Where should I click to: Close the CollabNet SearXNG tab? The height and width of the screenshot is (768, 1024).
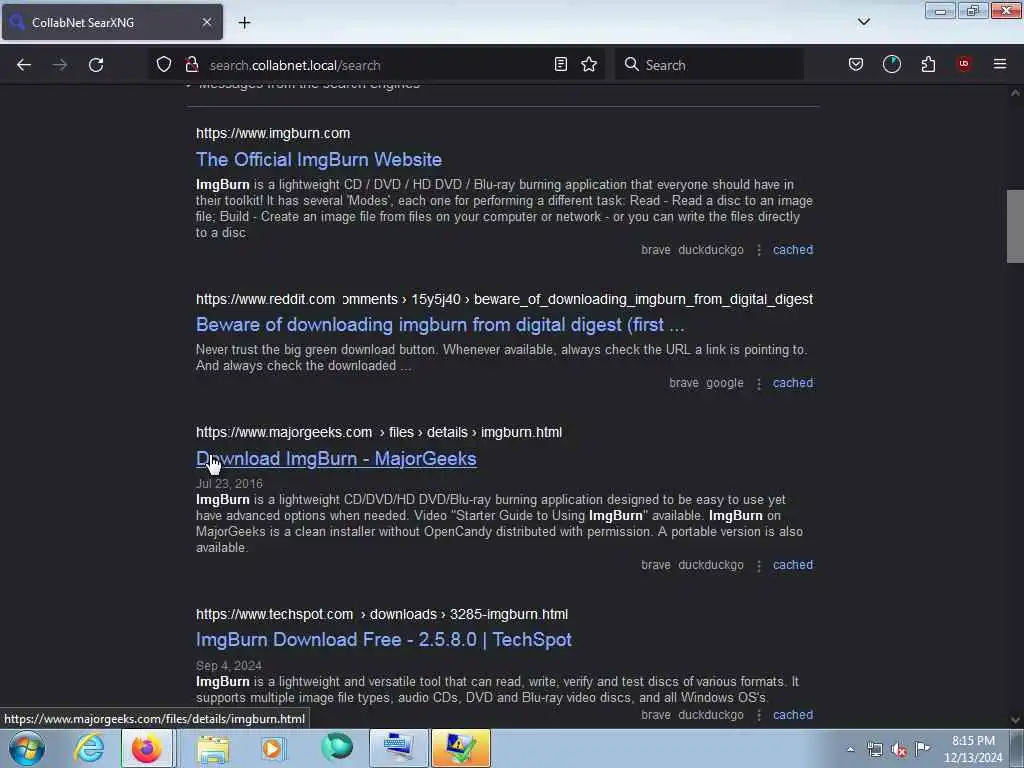(206, 22)
